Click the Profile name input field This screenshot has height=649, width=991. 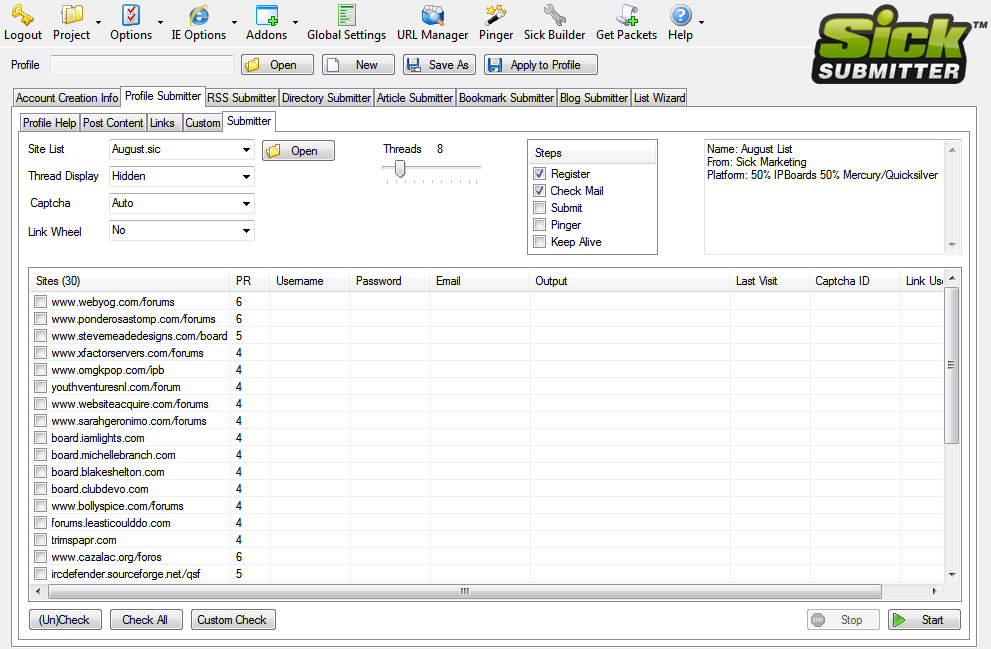pos(142,64)
